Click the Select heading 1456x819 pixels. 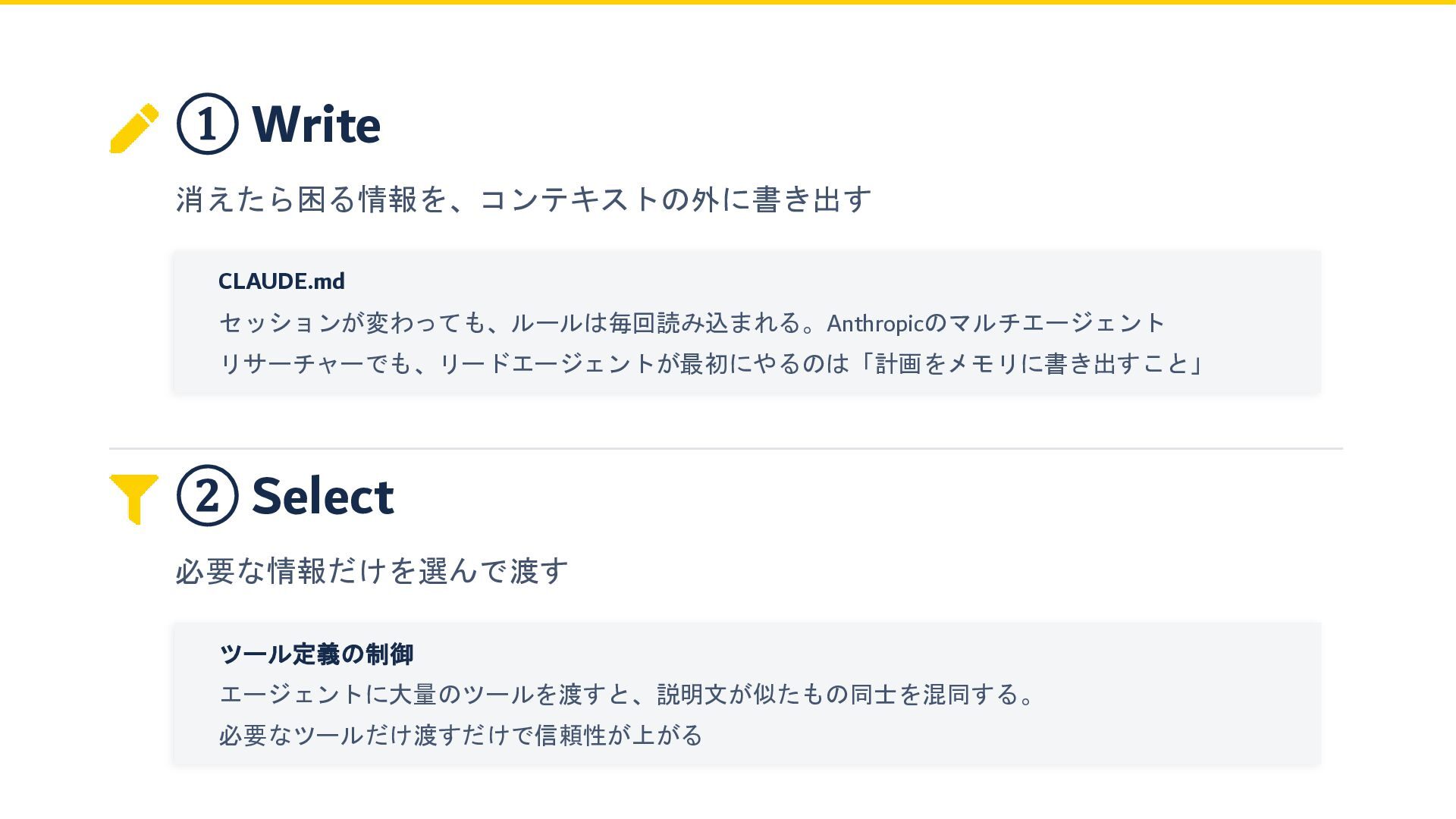[x=322, y=496]
